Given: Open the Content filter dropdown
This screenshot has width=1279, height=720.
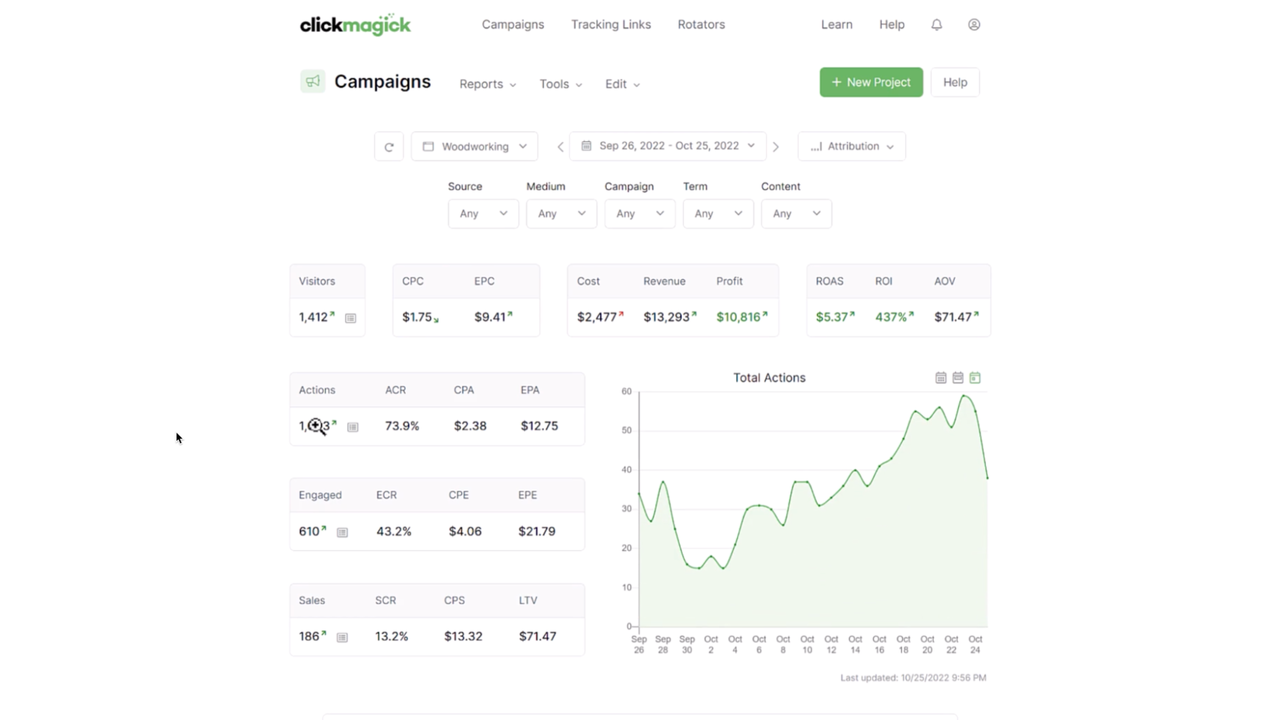Looking at the screenshot, I should 796,214.
